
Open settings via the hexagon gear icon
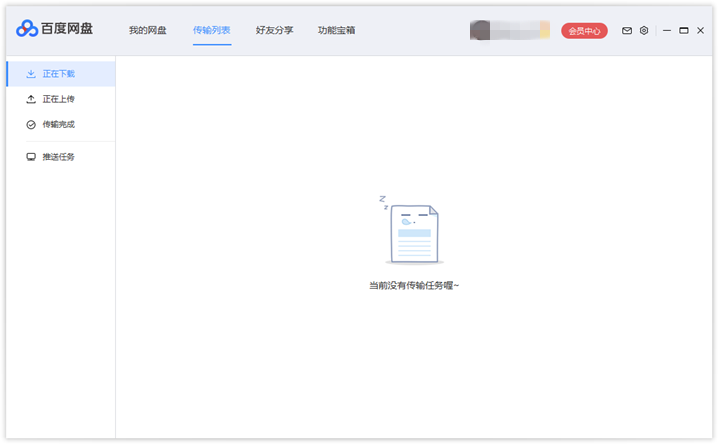pyautogui.click(x=644, y=31)
